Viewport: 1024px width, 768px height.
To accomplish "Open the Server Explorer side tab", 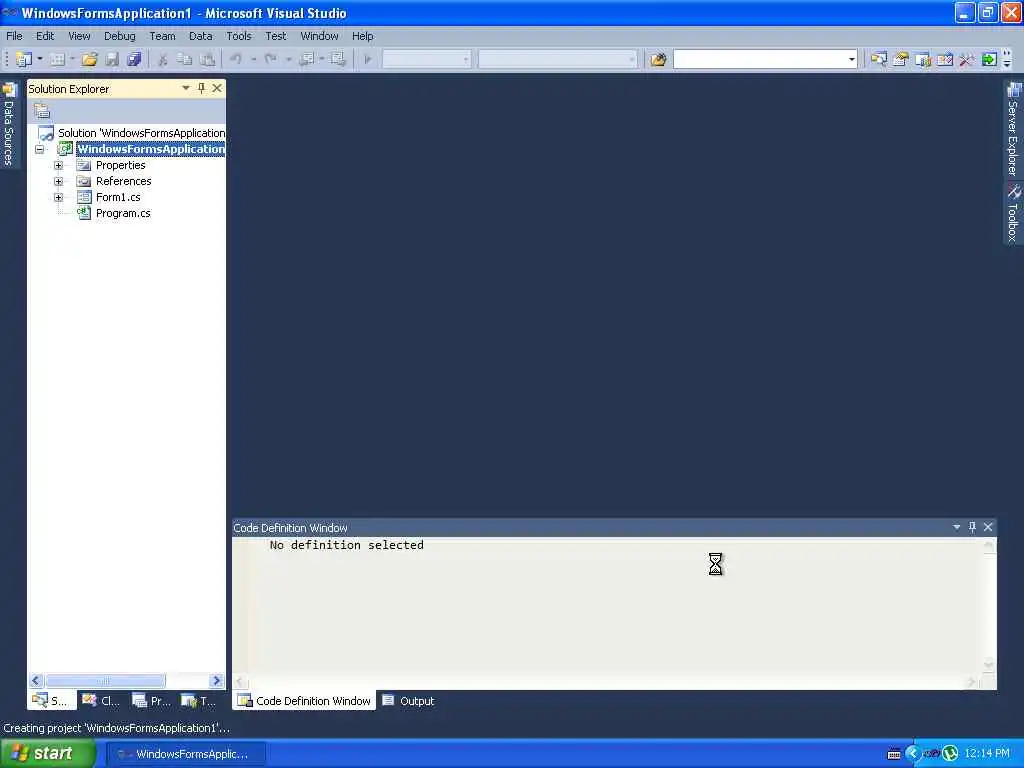I will 1013,129.
